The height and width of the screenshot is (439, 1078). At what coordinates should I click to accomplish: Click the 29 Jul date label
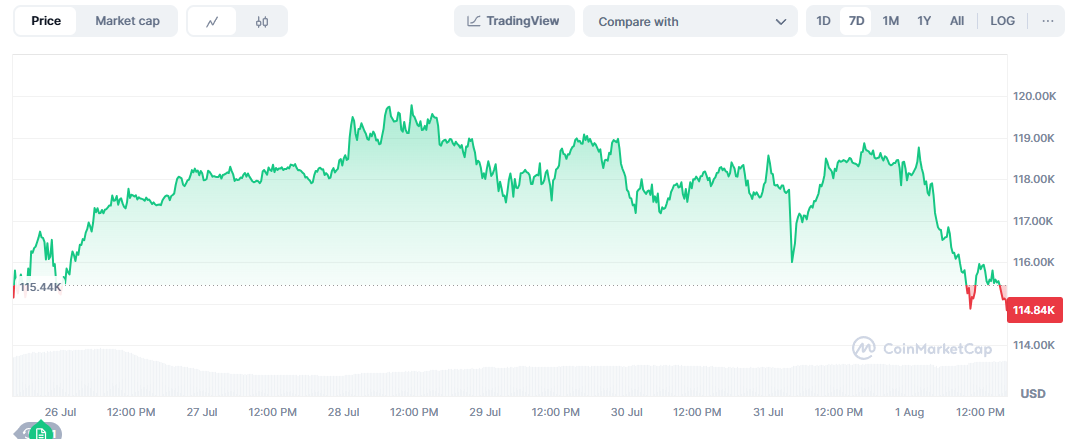coord(485,412)
